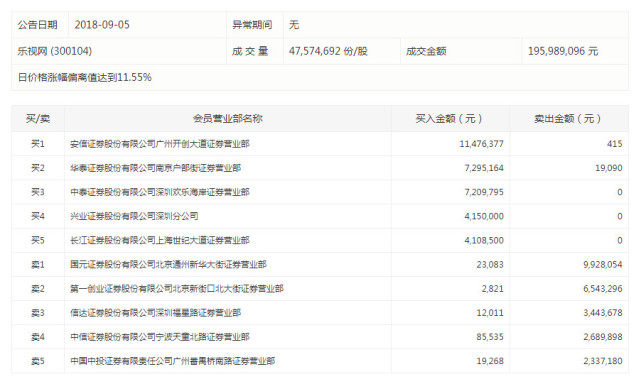Click buy amount 4,150,000
Image resolution: width=641 pixels, height=379 pixels.
pos(484,216)
